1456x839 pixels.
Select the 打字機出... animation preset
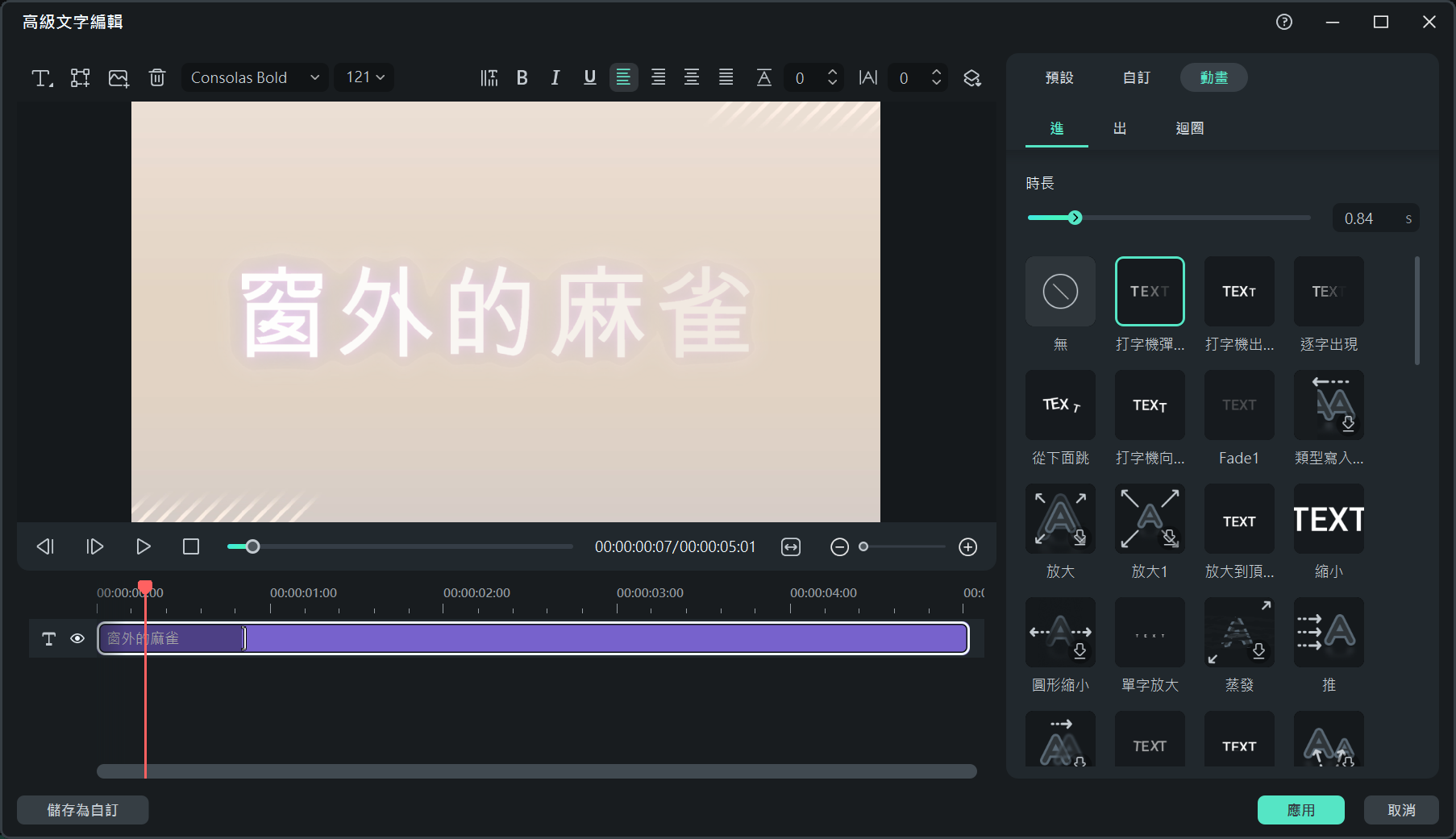[x=1239, y=291]
